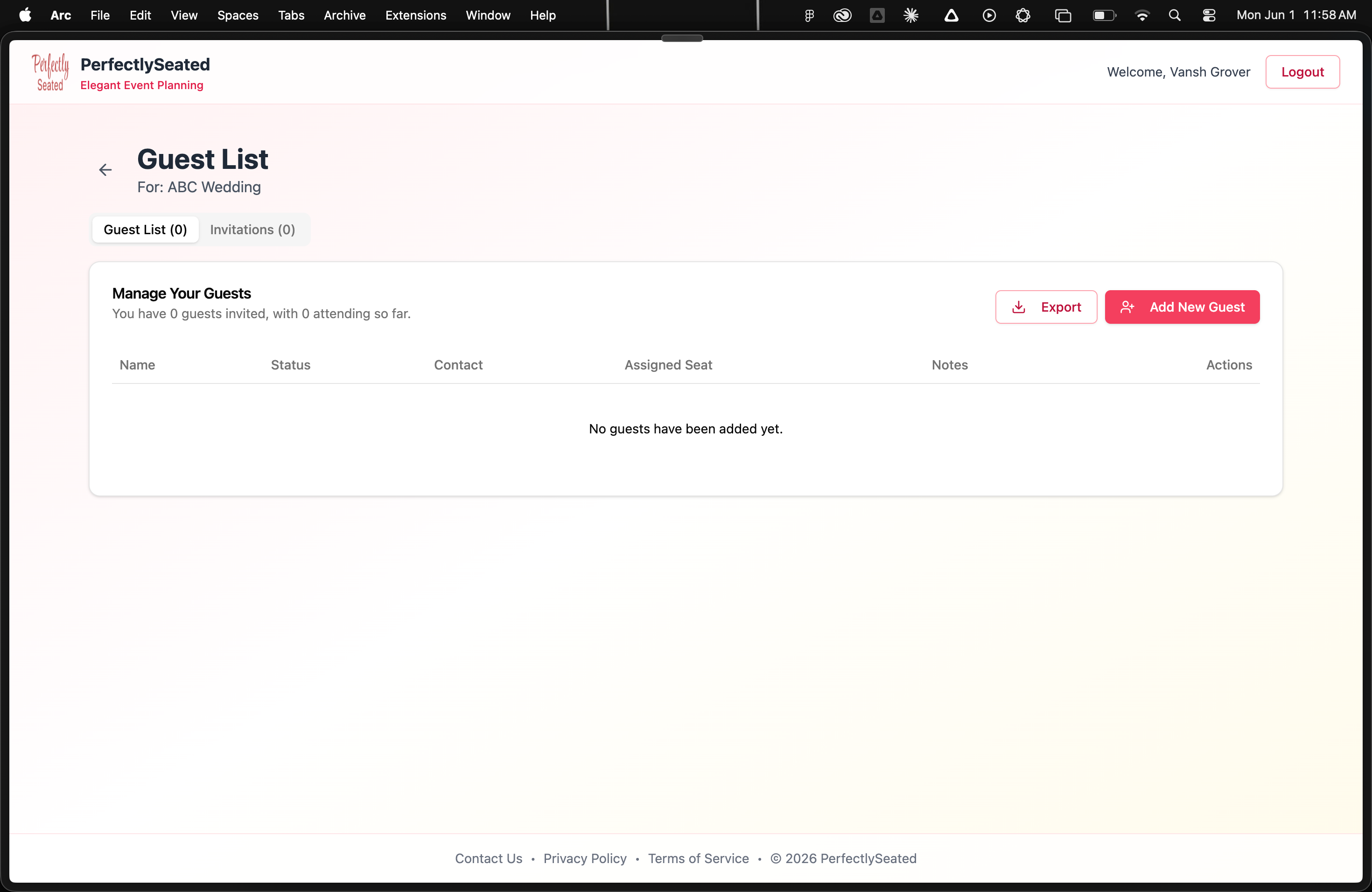Open the File menu
The width and height of the screenshot is (1372, 892).
click(x=100, y=15)
